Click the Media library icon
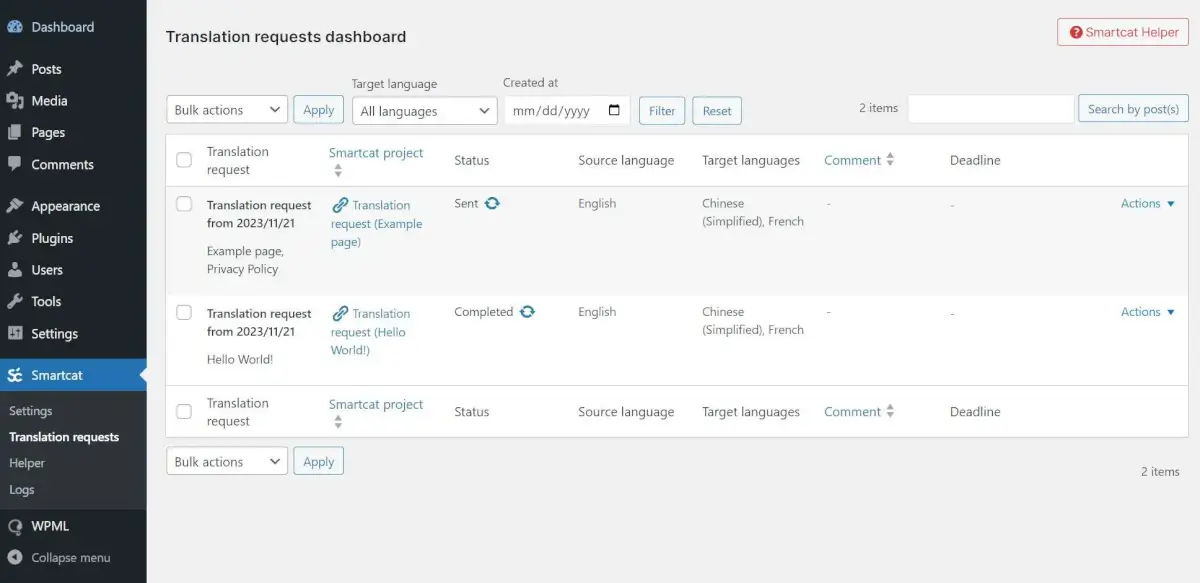 15,101
